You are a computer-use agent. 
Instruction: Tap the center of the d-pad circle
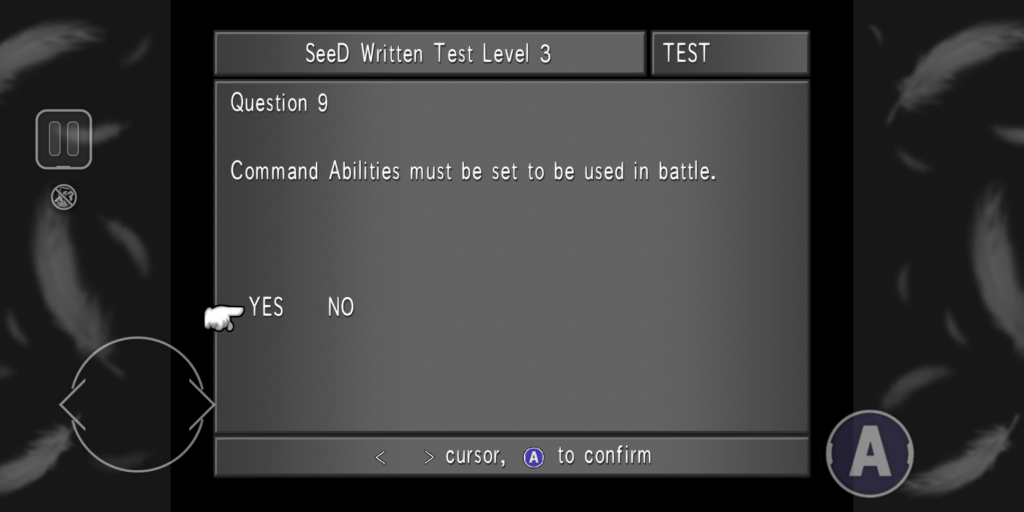[x=138, y=405]
